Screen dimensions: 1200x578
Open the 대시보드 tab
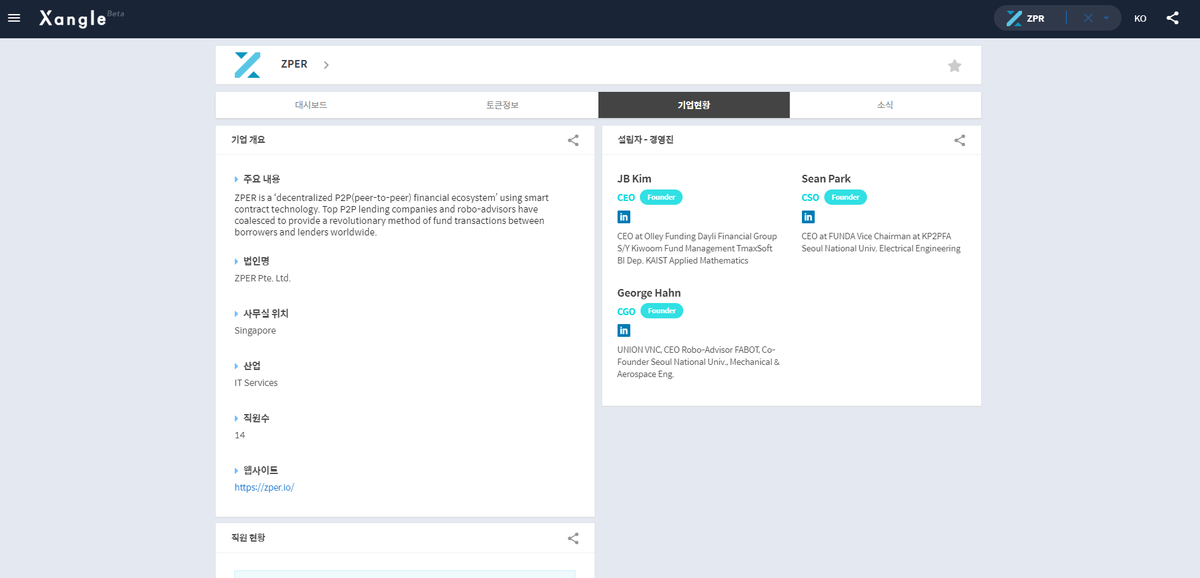pyautogui.click(x=311, y=105)
